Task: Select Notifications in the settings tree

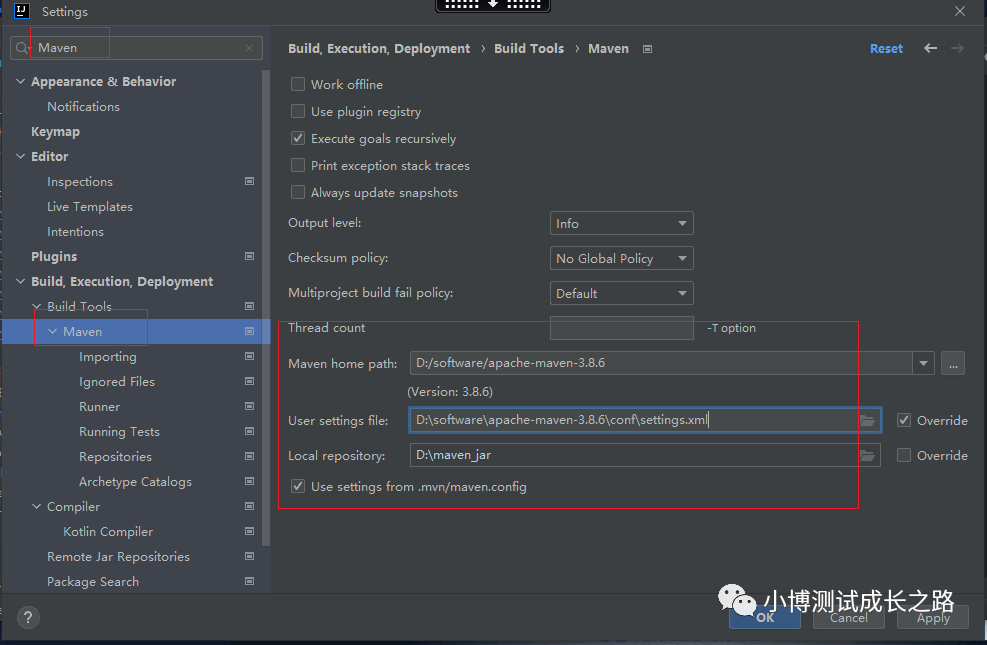Action: 83,106
